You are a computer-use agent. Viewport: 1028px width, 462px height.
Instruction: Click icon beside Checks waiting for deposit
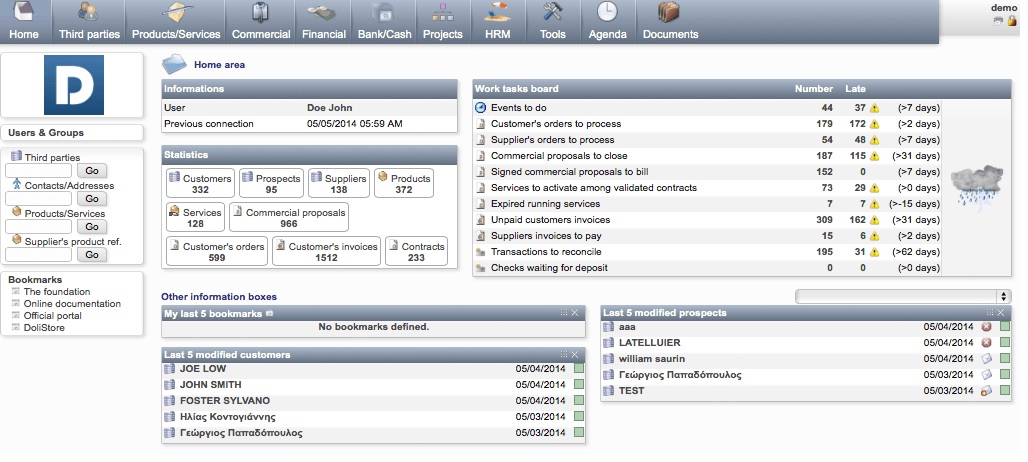pos(481,268)
